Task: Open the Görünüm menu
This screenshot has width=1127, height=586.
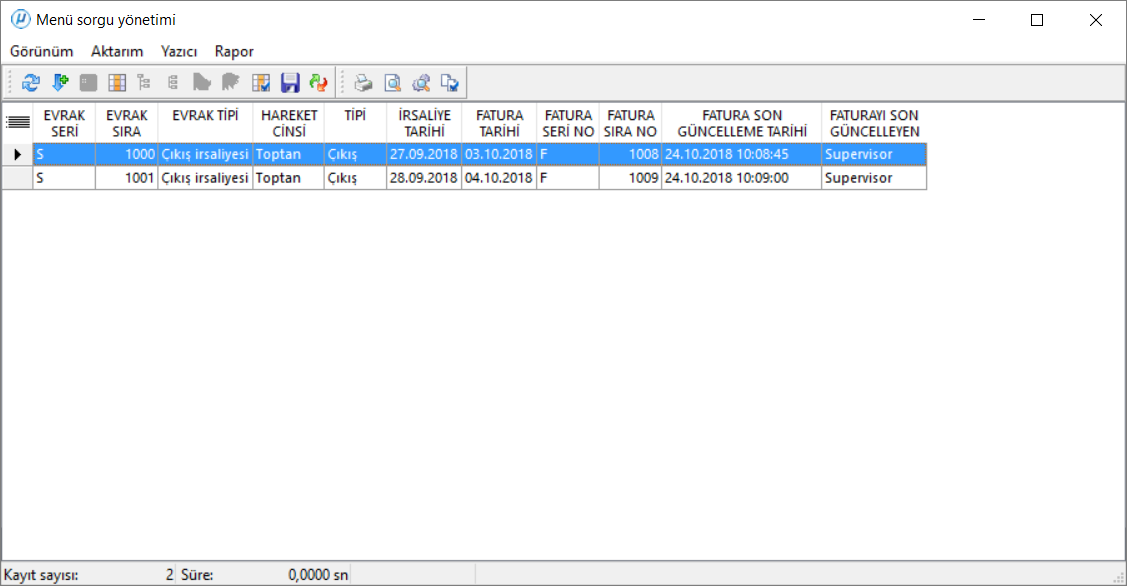Action: tap(42, 51)
